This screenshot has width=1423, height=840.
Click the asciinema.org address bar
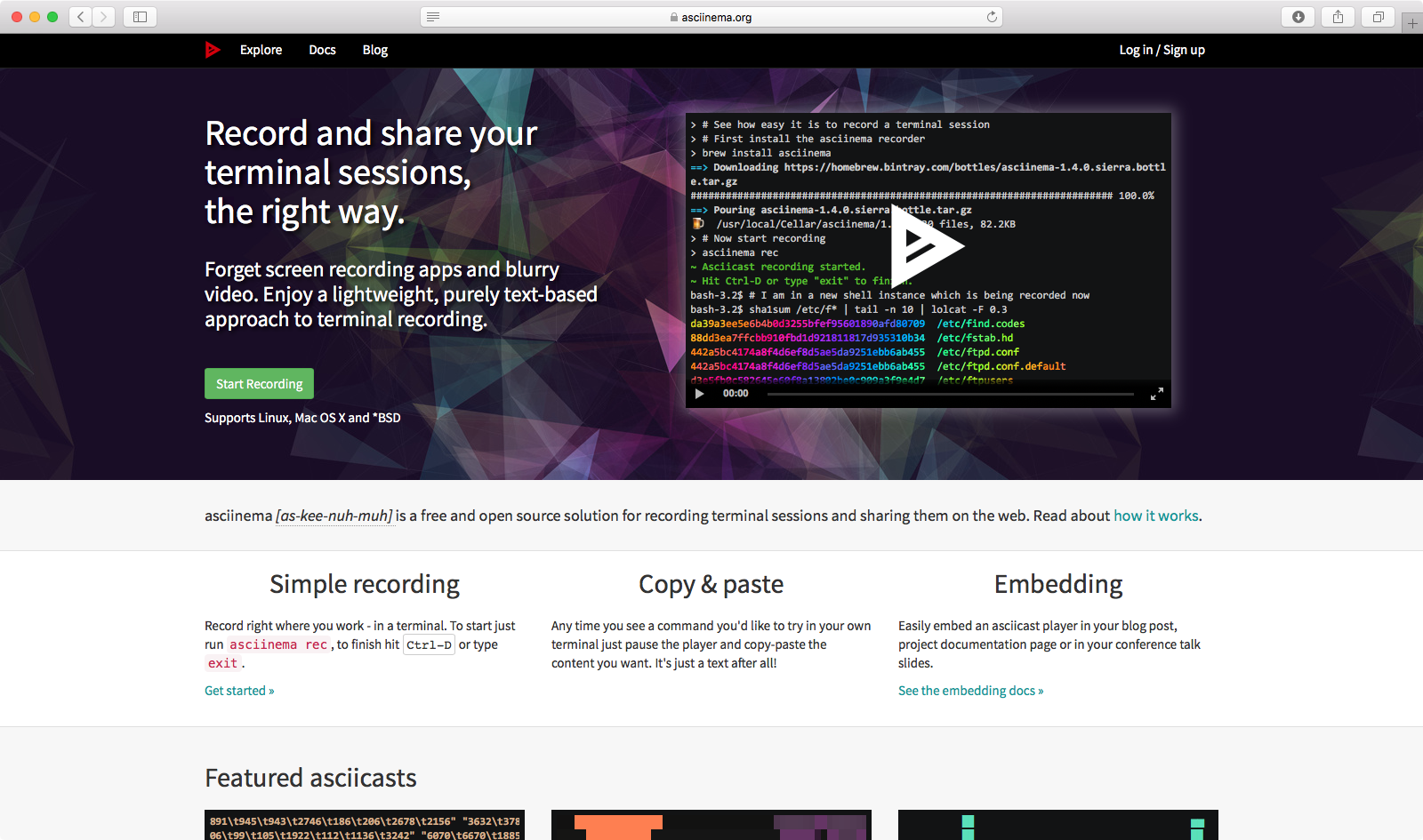point(711,17)
